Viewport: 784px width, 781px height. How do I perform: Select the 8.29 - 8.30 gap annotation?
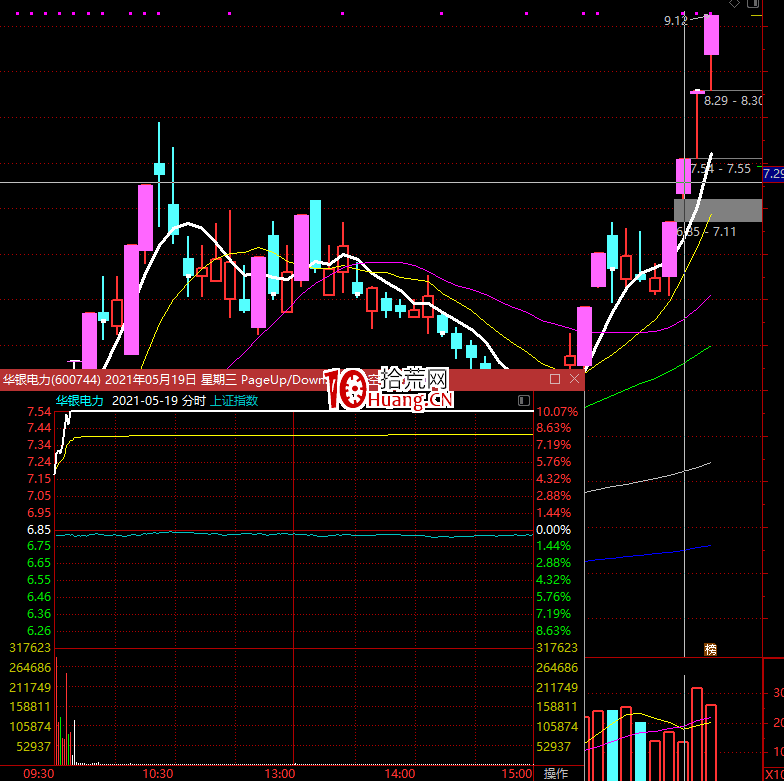(x=733, y=100)
